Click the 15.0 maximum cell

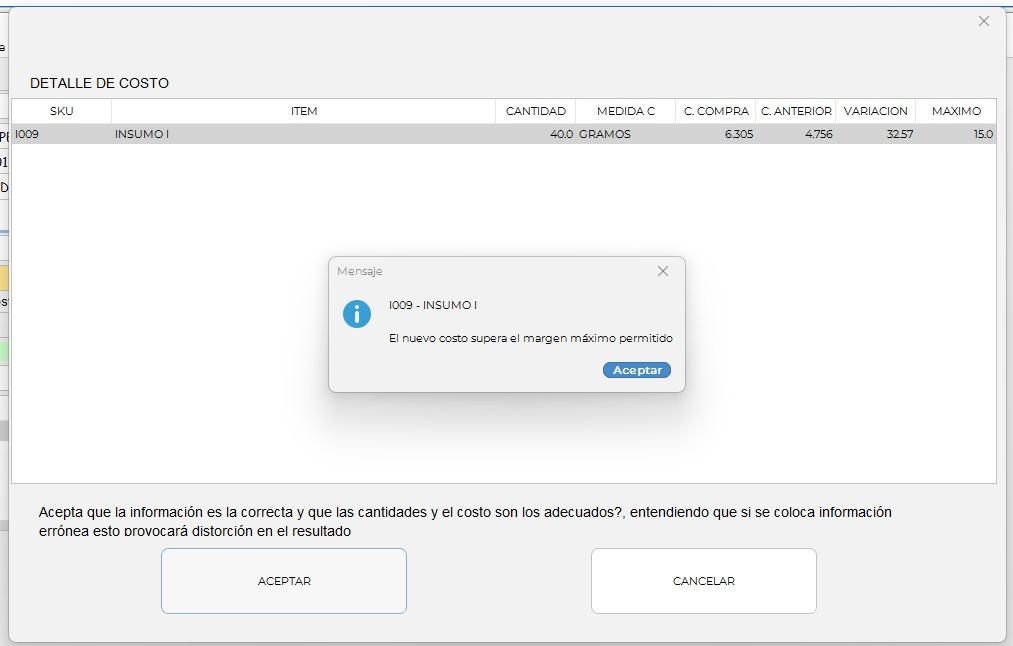click(956, 134)
